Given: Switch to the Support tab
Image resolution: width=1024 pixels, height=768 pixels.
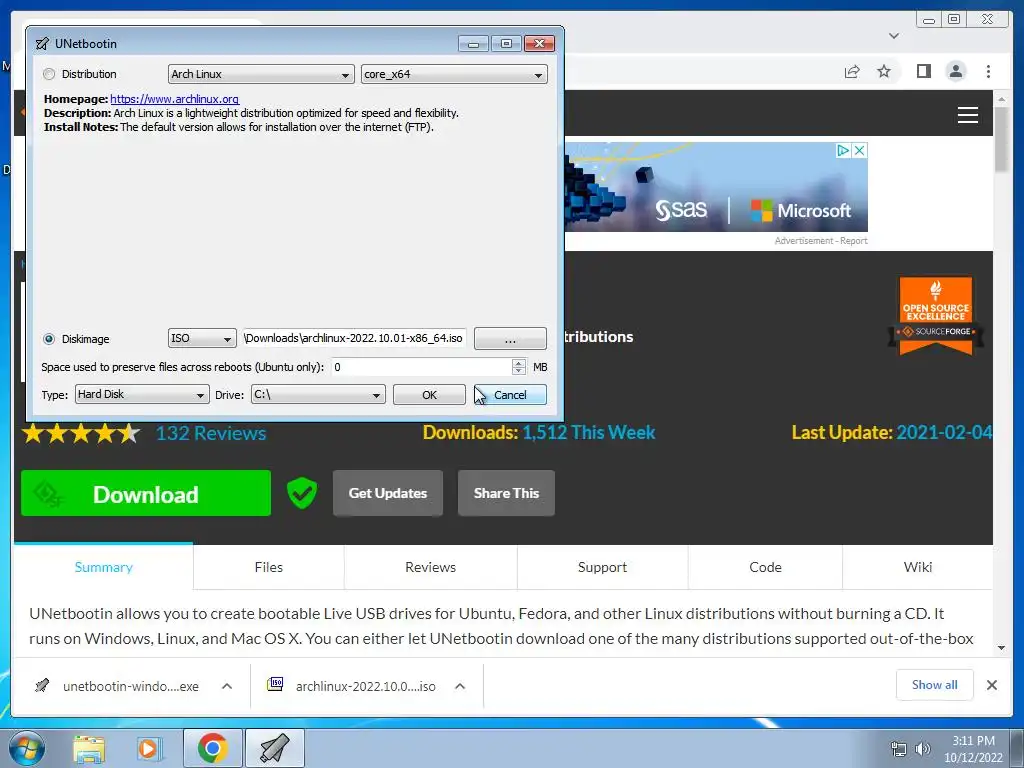Looking at the screenshot, I should (602, 567).
